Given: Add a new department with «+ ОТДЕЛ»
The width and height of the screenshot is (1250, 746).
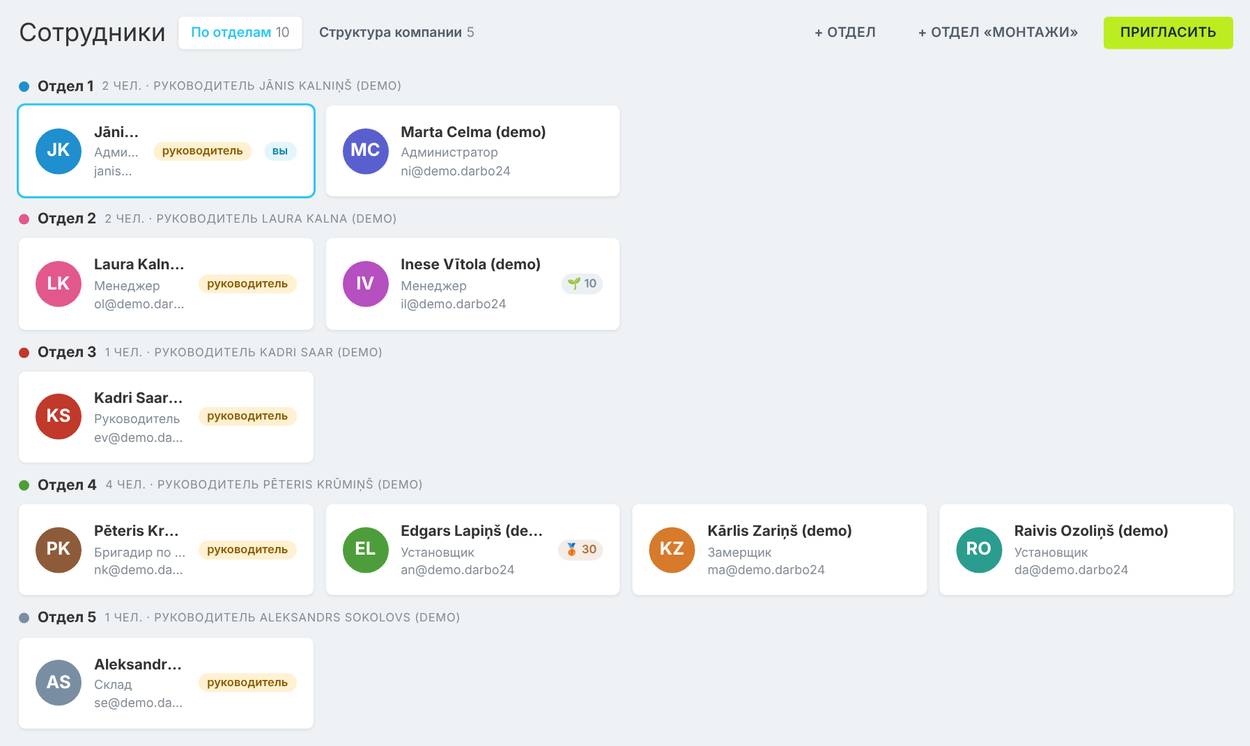Looking at the screenshot, I should [x=845, y=32].
